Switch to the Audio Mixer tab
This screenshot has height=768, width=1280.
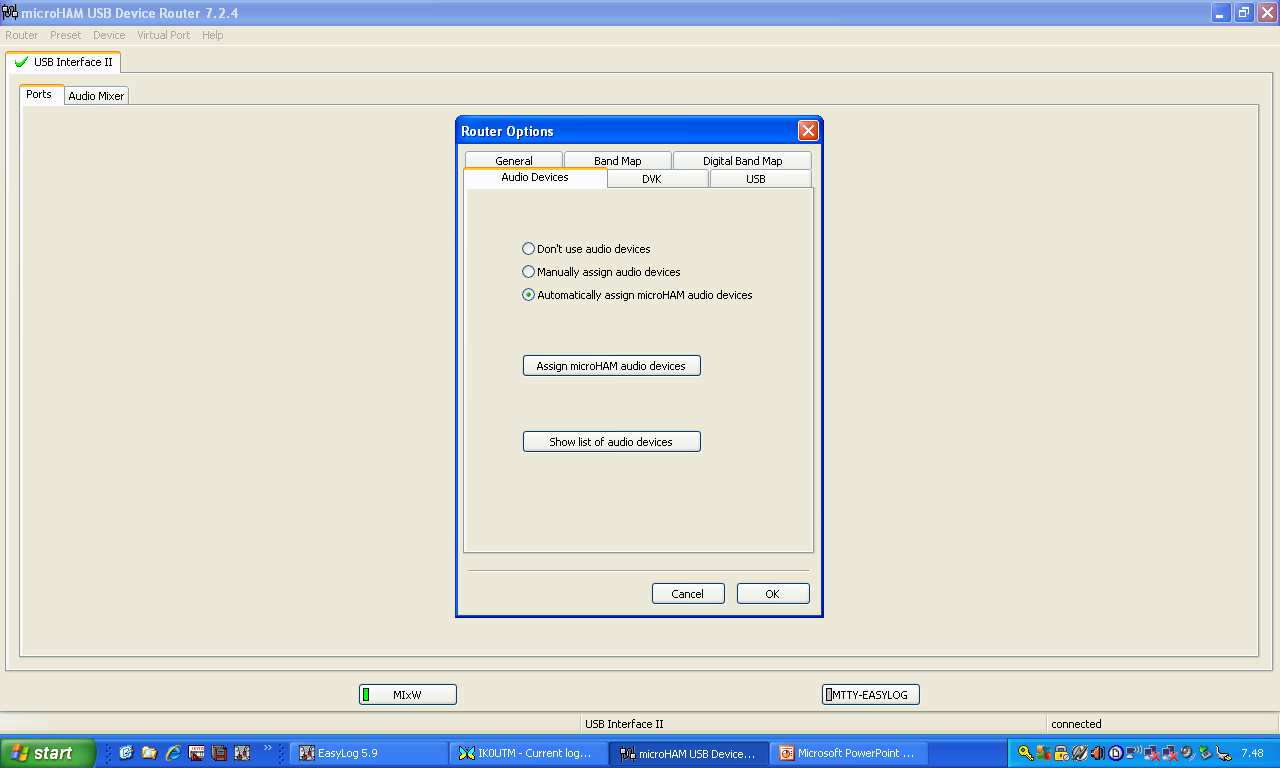97,96
